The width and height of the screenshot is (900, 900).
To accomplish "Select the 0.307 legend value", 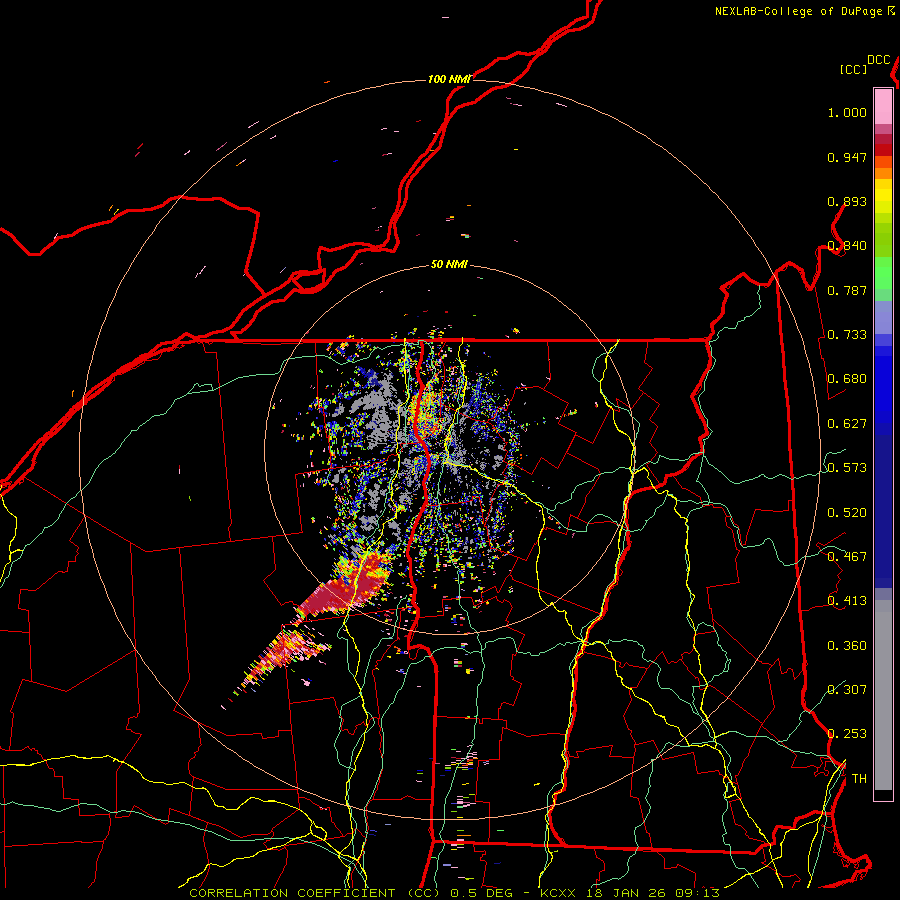I will click(x=847, y=690).
